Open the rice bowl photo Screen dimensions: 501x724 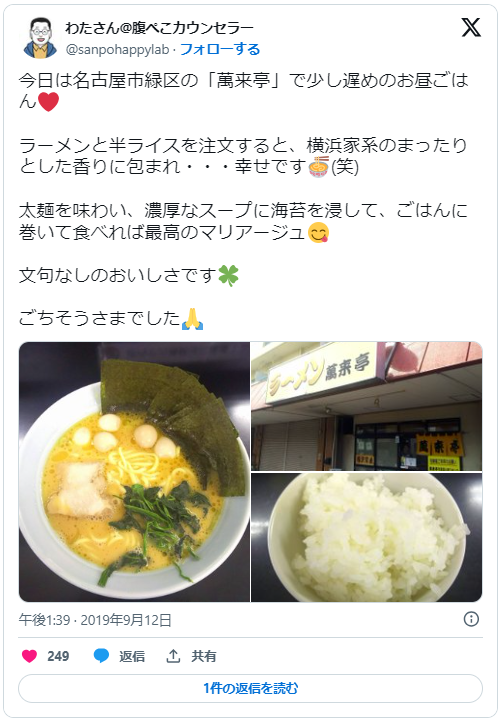367,537
